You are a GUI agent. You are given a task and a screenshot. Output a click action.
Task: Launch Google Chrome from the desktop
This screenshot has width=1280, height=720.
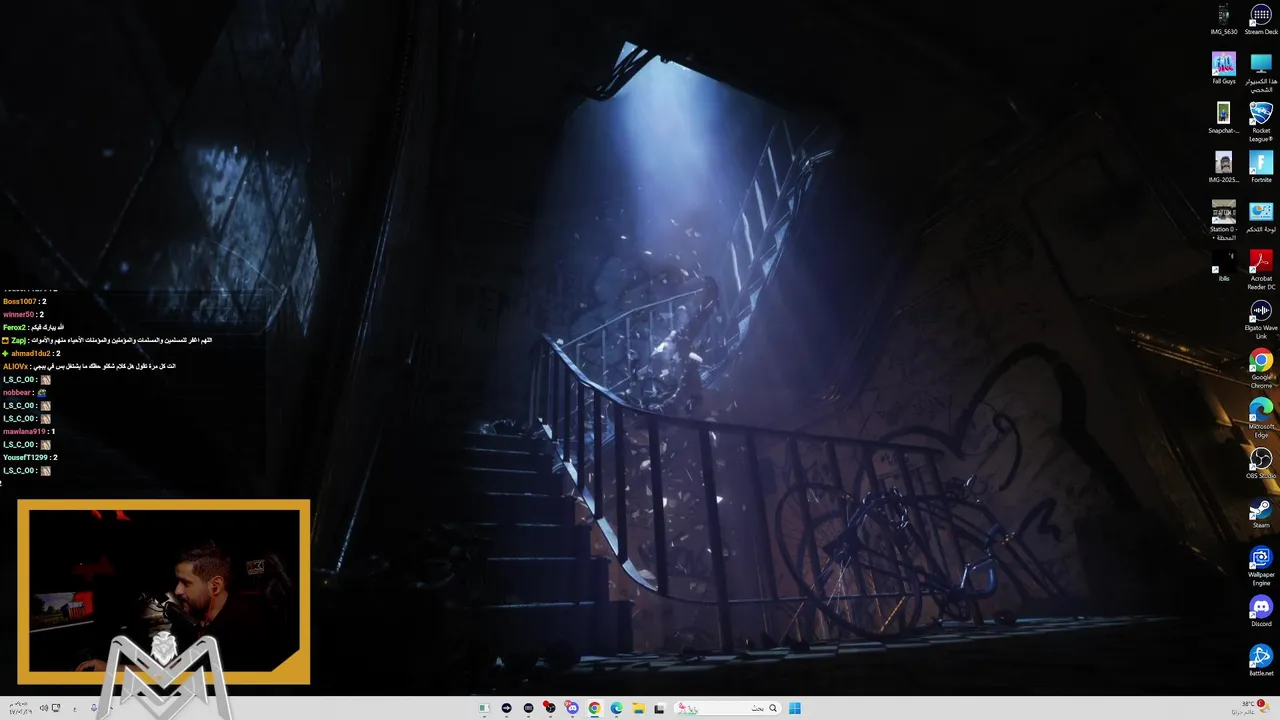pyautogui.click(x=1261, y=368)
